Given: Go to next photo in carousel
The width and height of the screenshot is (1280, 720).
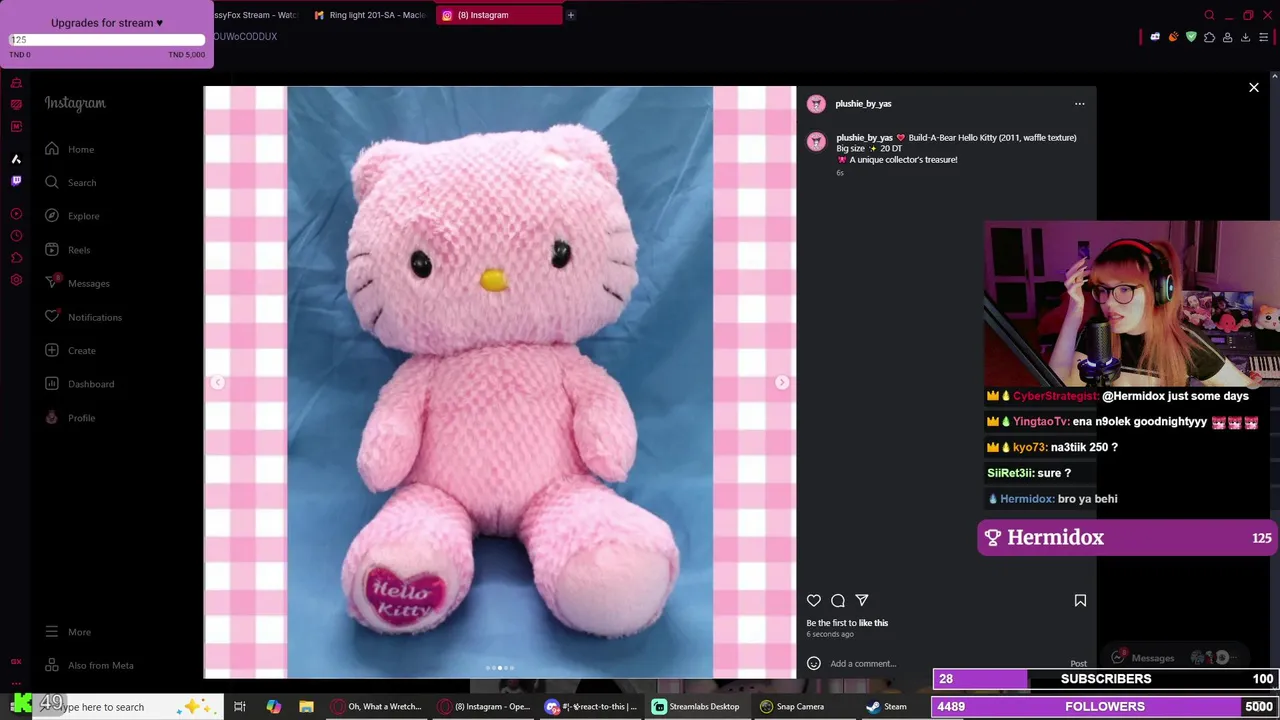Looking at the screenshot, I should tap(782, 383).
